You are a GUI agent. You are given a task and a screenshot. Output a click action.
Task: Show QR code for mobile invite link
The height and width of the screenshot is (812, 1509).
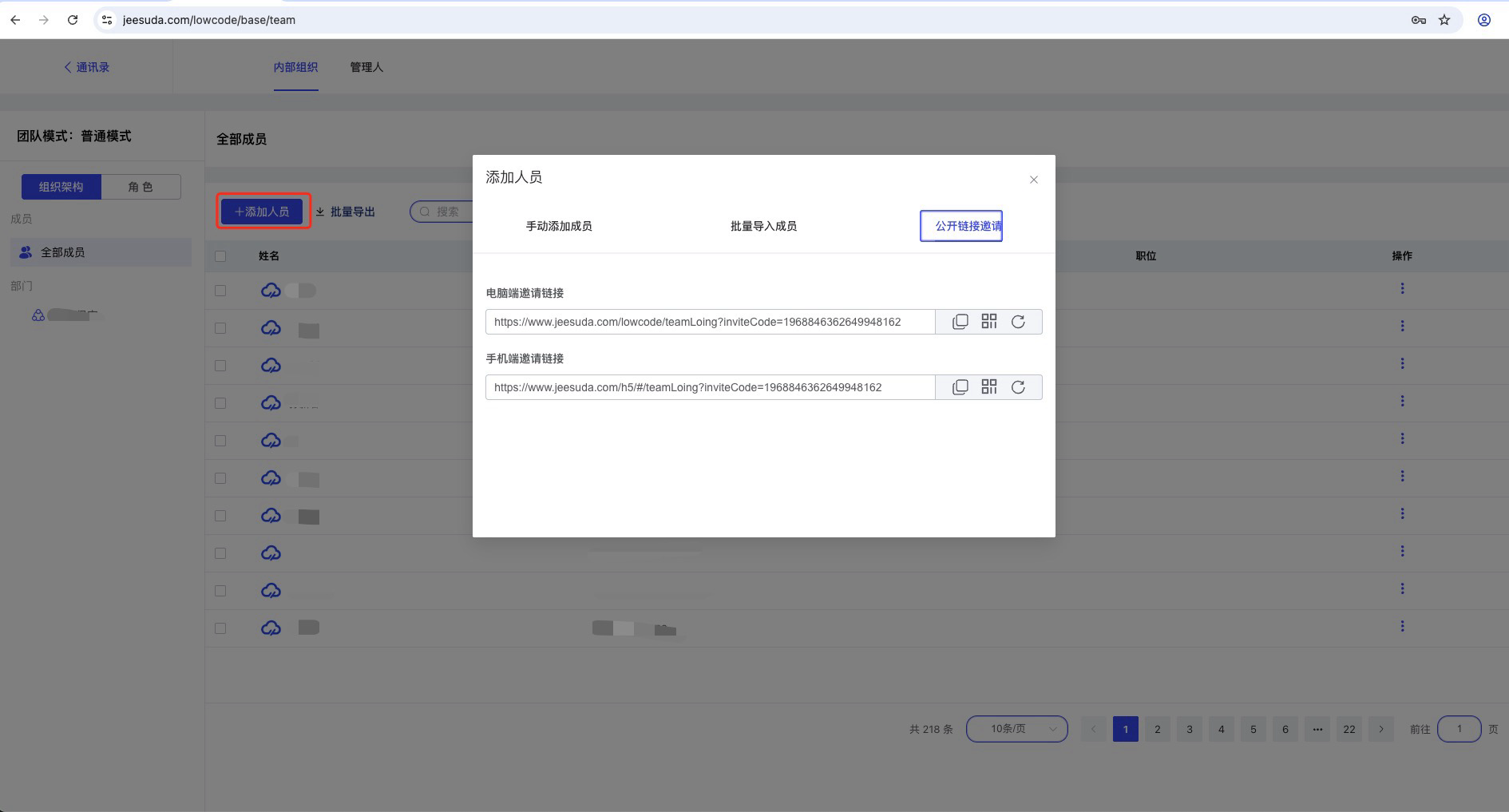coord(989,387)
